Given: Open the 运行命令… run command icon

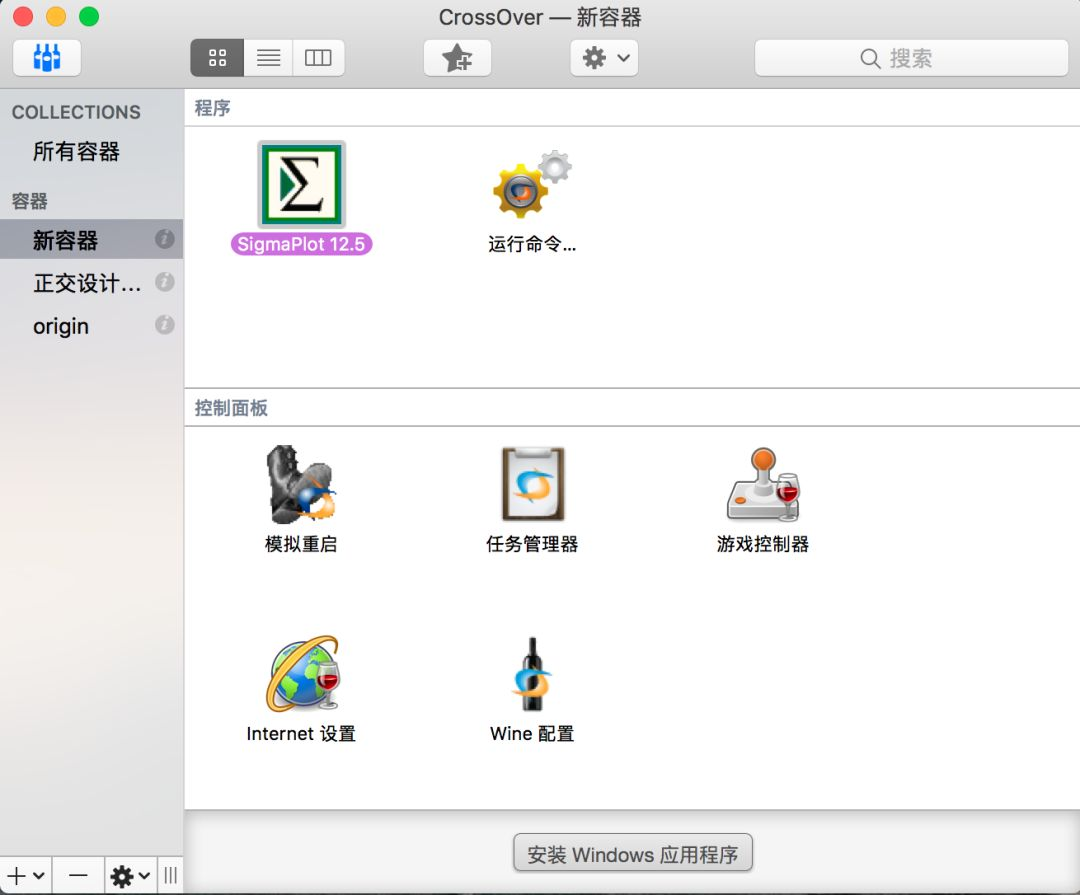Looking at the screenshot, I should [x=532, y=185].
